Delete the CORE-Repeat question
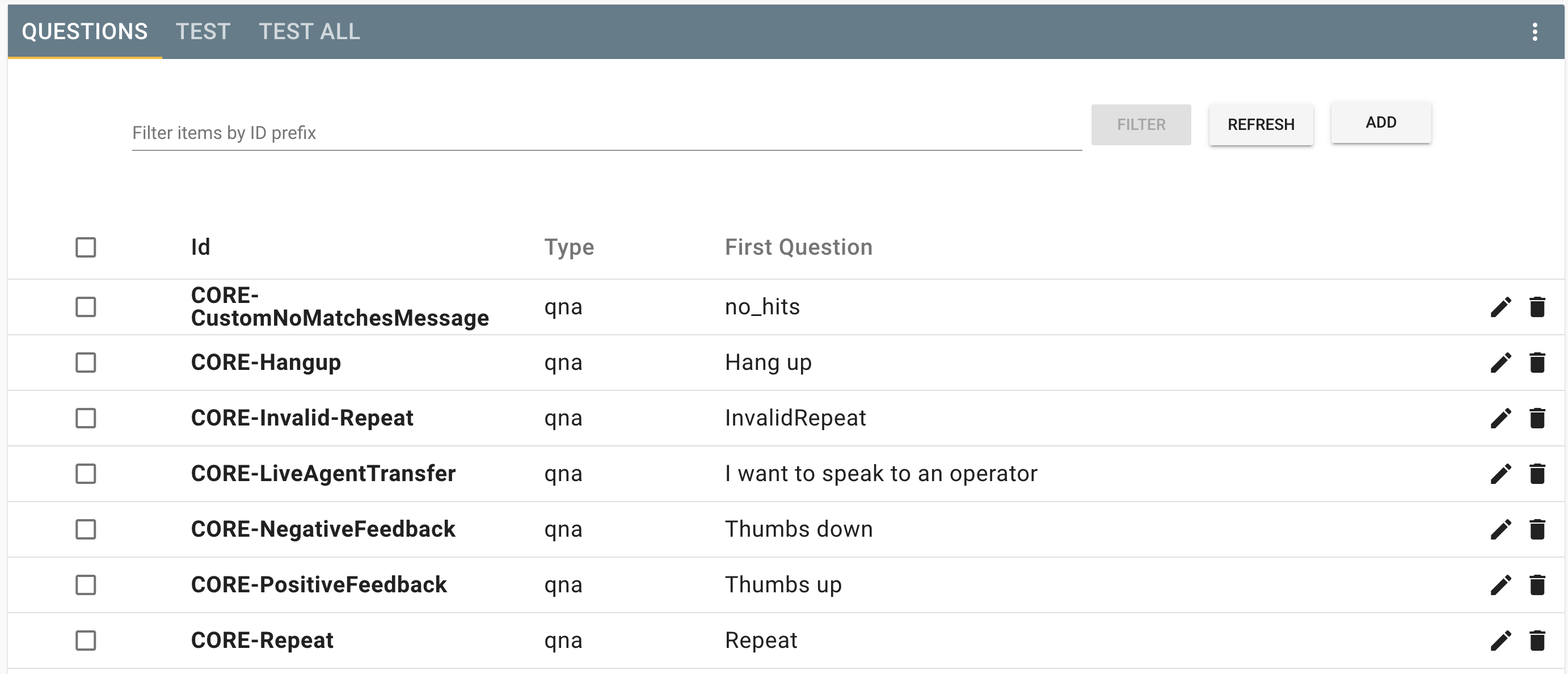1568x674 pixels. (1537, 640)
